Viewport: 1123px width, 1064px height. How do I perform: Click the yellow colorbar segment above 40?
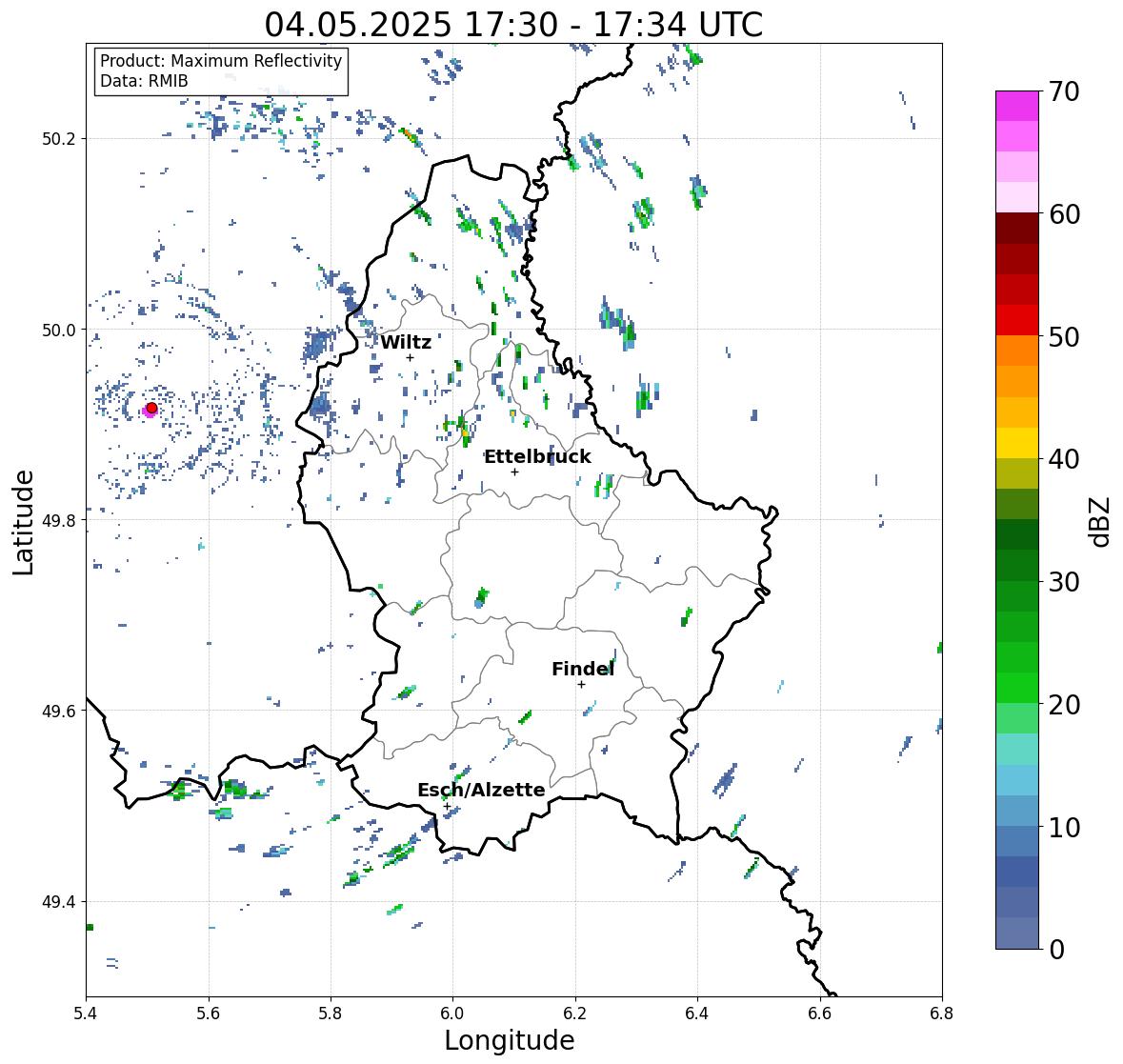point(1017,443)
